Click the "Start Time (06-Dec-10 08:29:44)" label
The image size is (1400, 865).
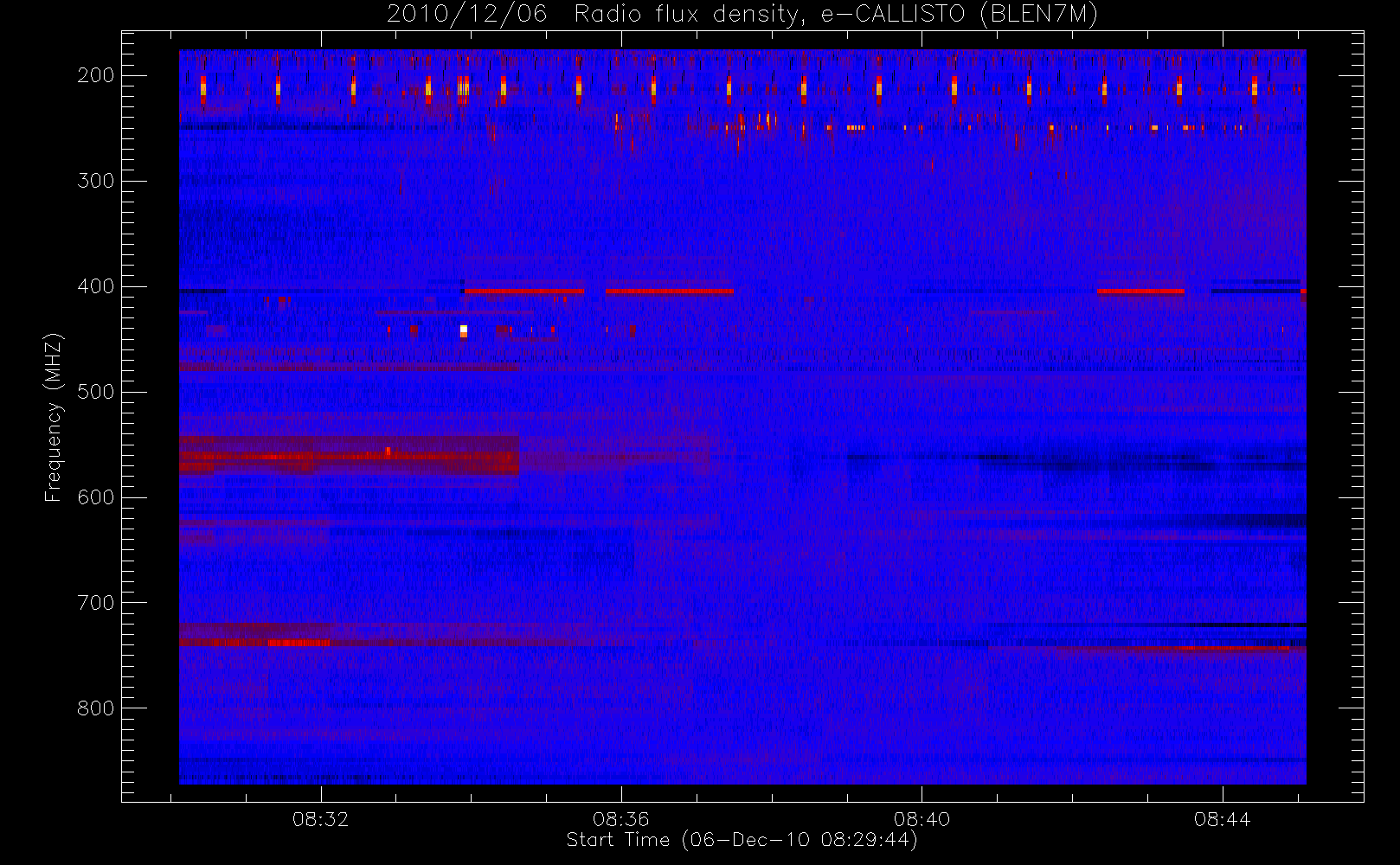[742, 840]
